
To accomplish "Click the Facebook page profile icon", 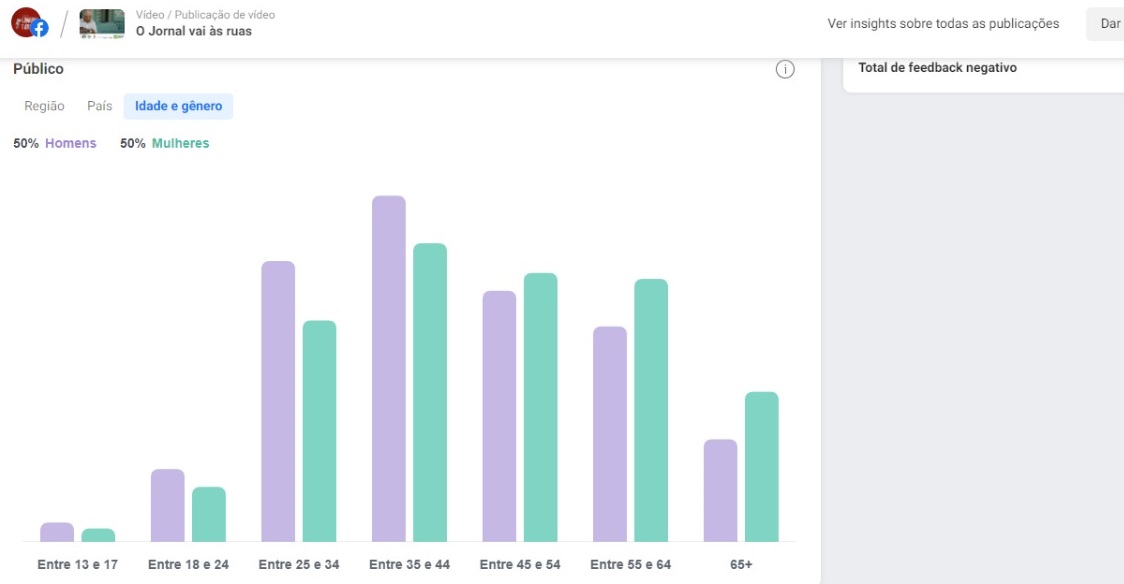I will tap(29, 22).
